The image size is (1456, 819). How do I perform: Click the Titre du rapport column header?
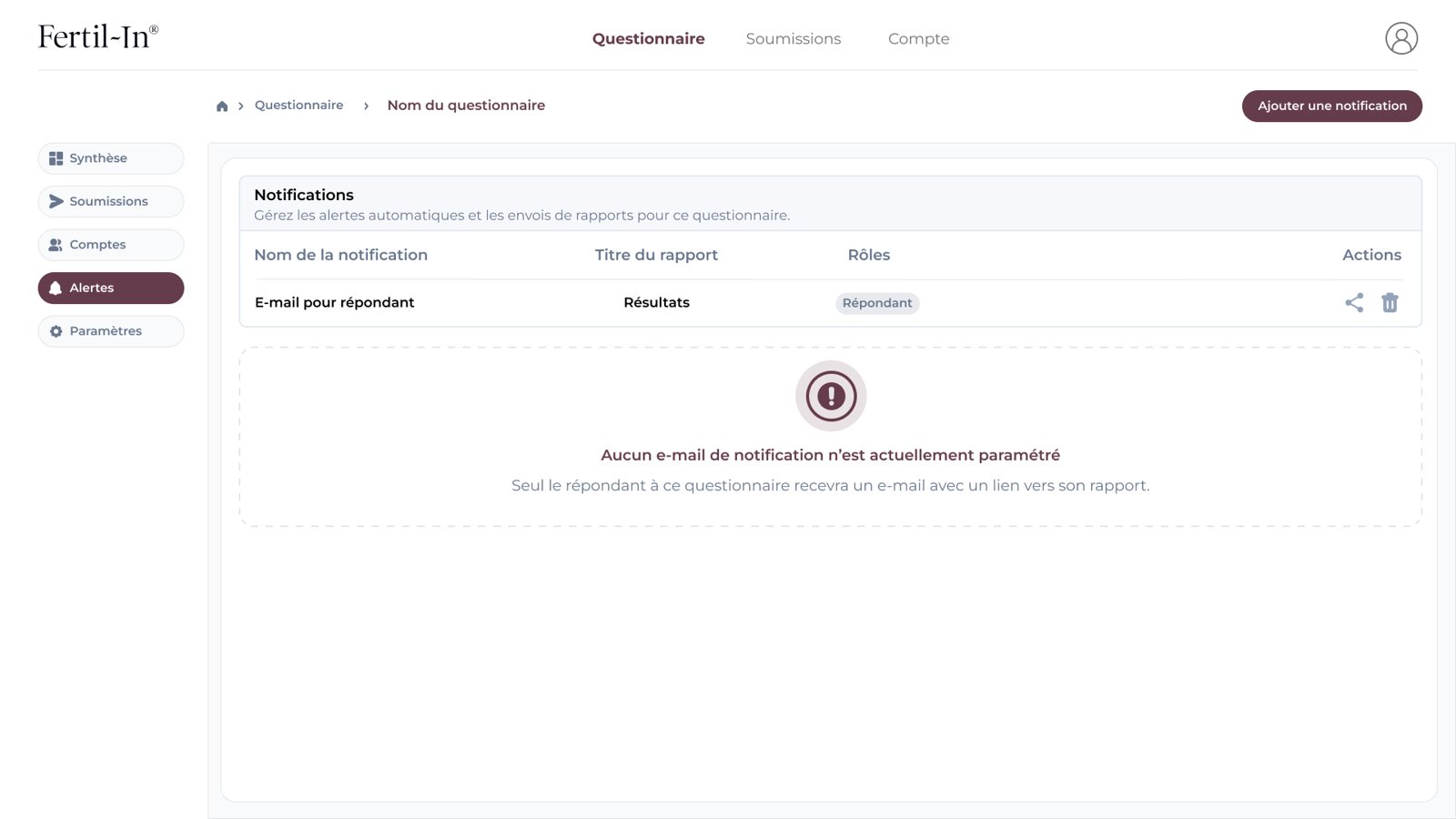pyautogui.click(x=656, y=255)
